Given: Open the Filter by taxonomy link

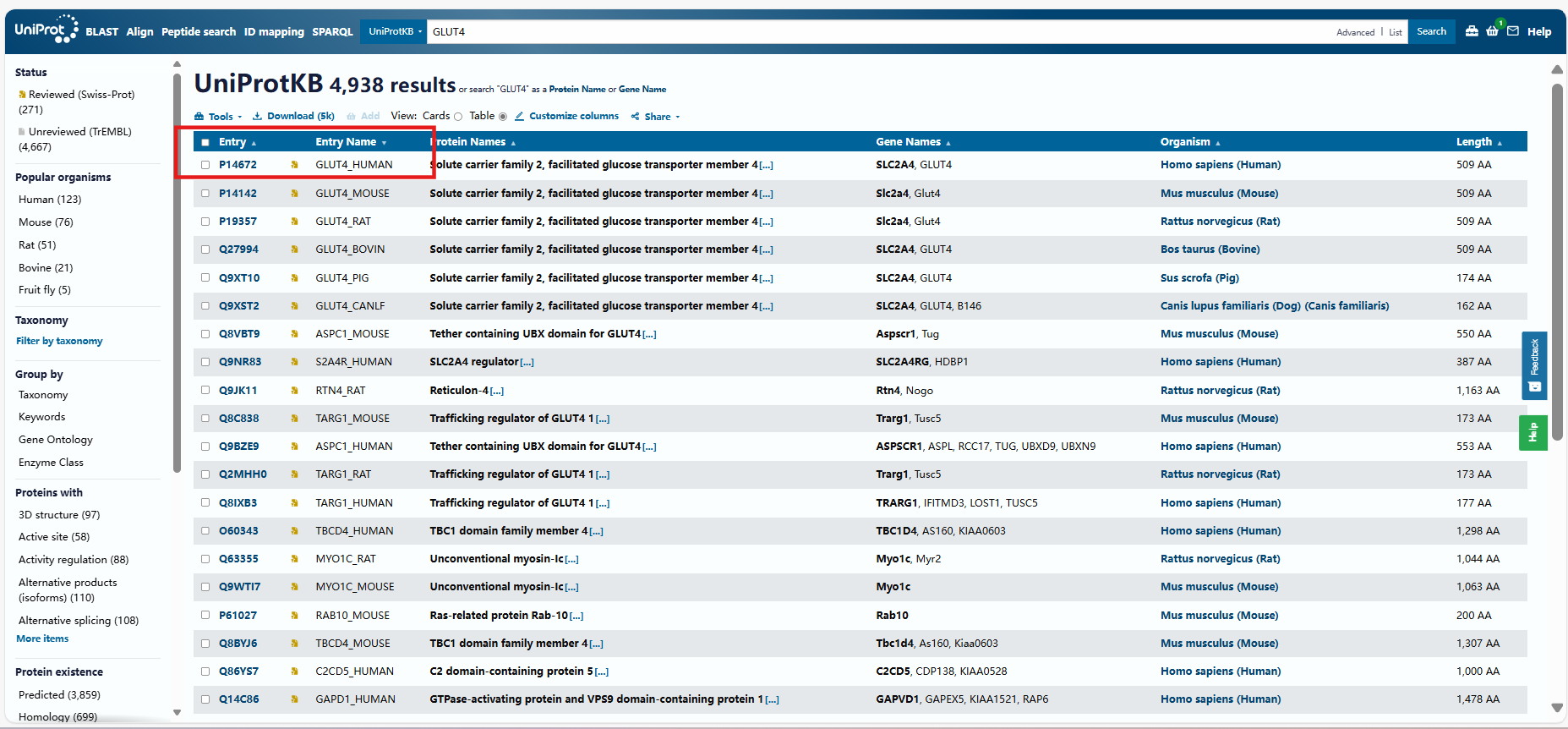Looking at the screenshot, I should click(59, 341).
